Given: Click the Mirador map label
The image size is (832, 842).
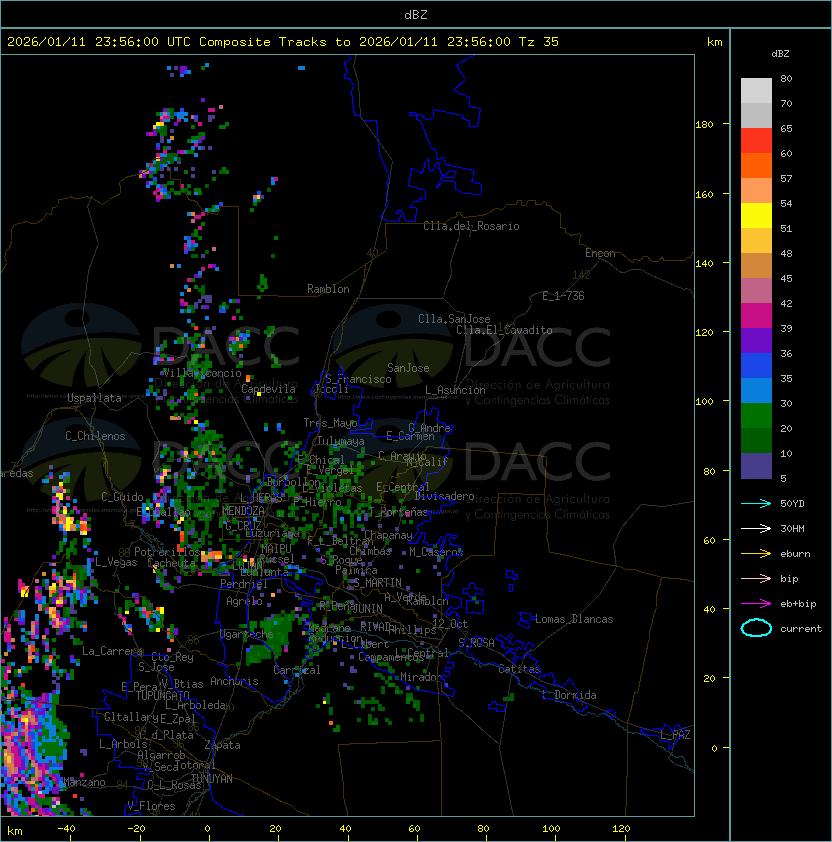Looking at the screenshot, I should click(422, 677).
